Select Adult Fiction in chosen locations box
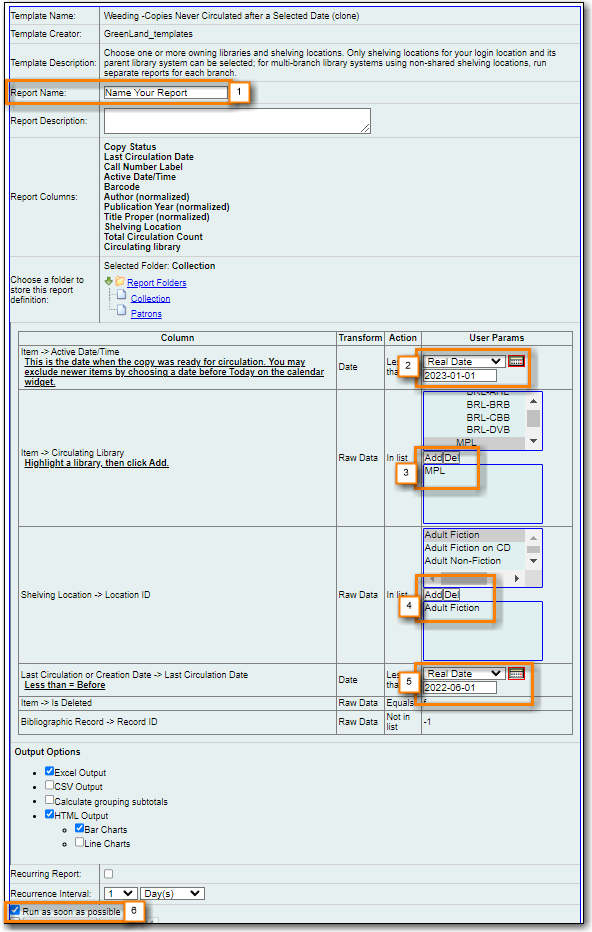 [452, 608]
